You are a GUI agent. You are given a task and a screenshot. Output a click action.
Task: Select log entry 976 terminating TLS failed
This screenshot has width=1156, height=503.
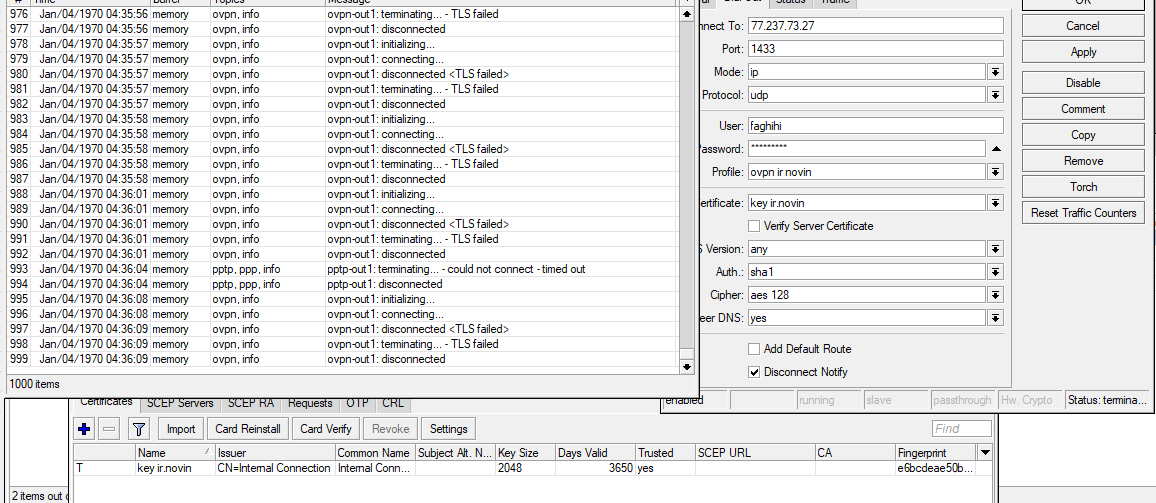pyautogui.click(x=342, y=14)
